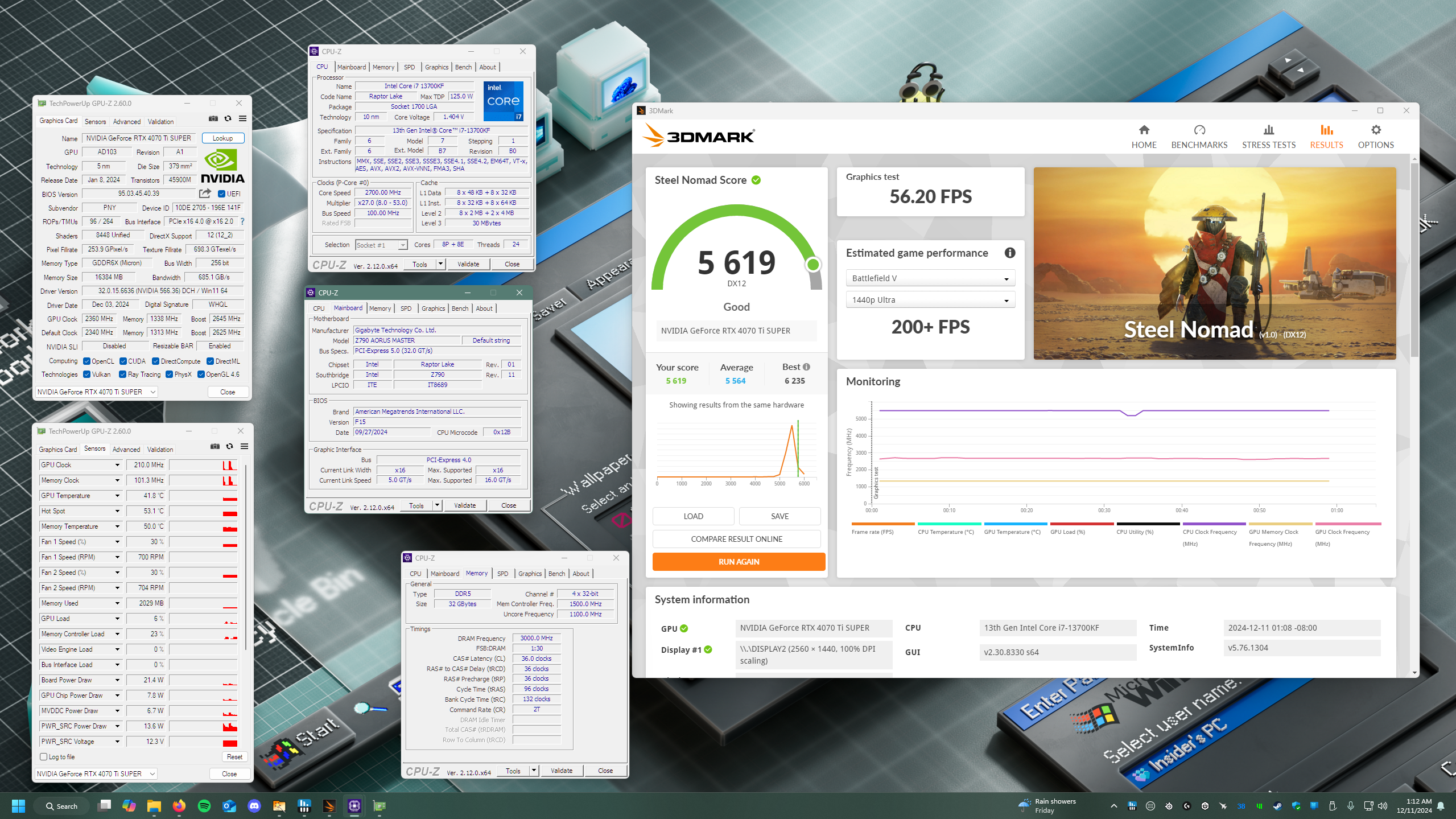Enable Log to file in GPU-Z Sensors
1456x819 pixels.
[44, 756]
